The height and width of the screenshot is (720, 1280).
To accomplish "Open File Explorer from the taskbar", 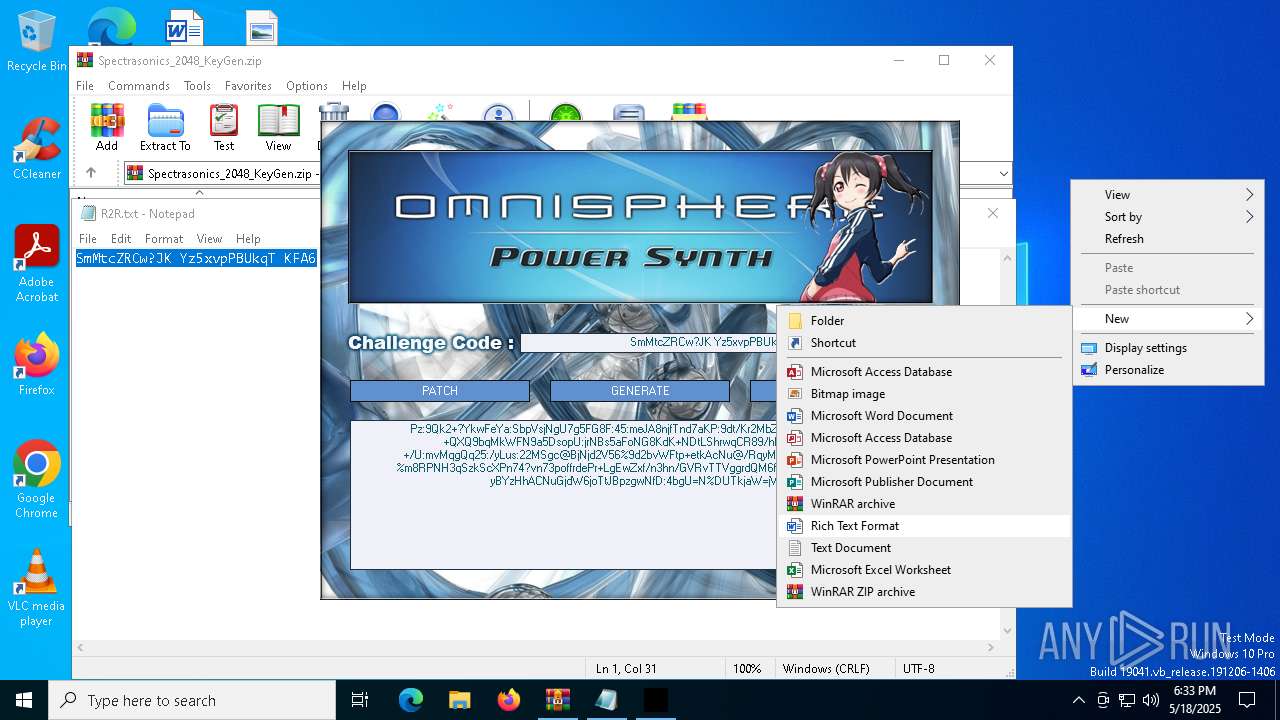I will click(460, 700).
